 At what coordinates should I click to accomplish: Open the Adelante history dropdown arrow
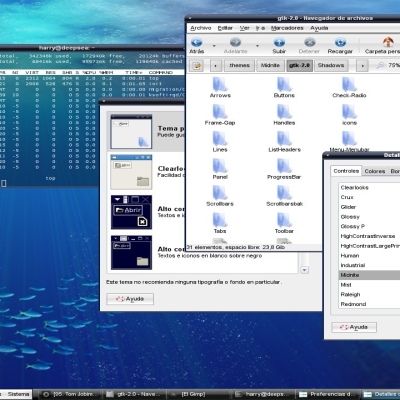click(257, 46)
